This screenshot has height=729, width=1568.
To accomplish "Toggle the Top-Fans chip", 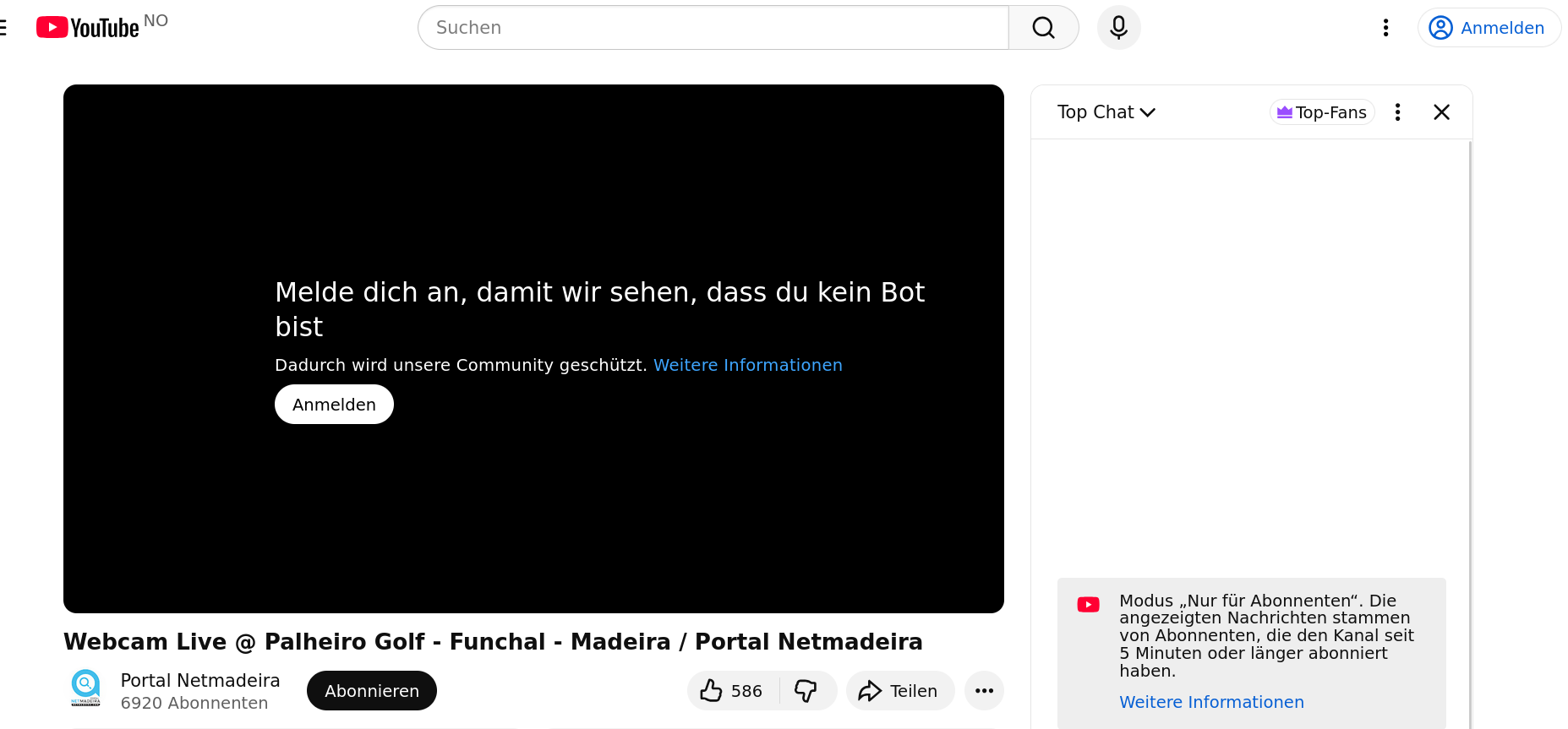I will pyautogui.click(x=1322, y=112).
